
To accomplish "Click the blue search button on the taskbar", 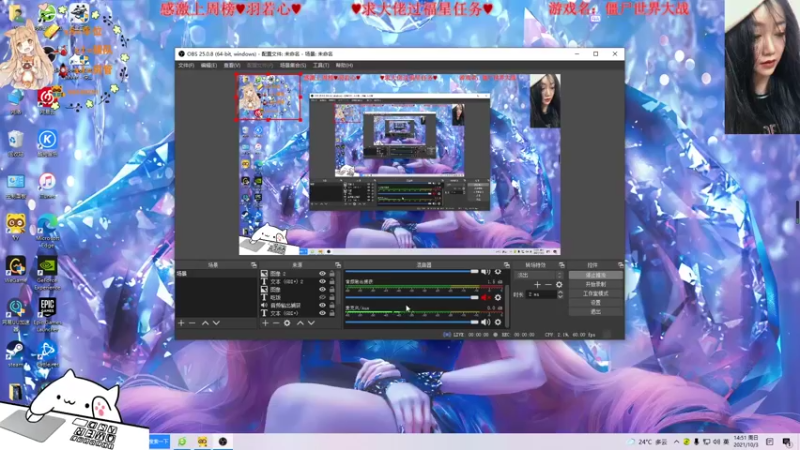I will (159, 441).
